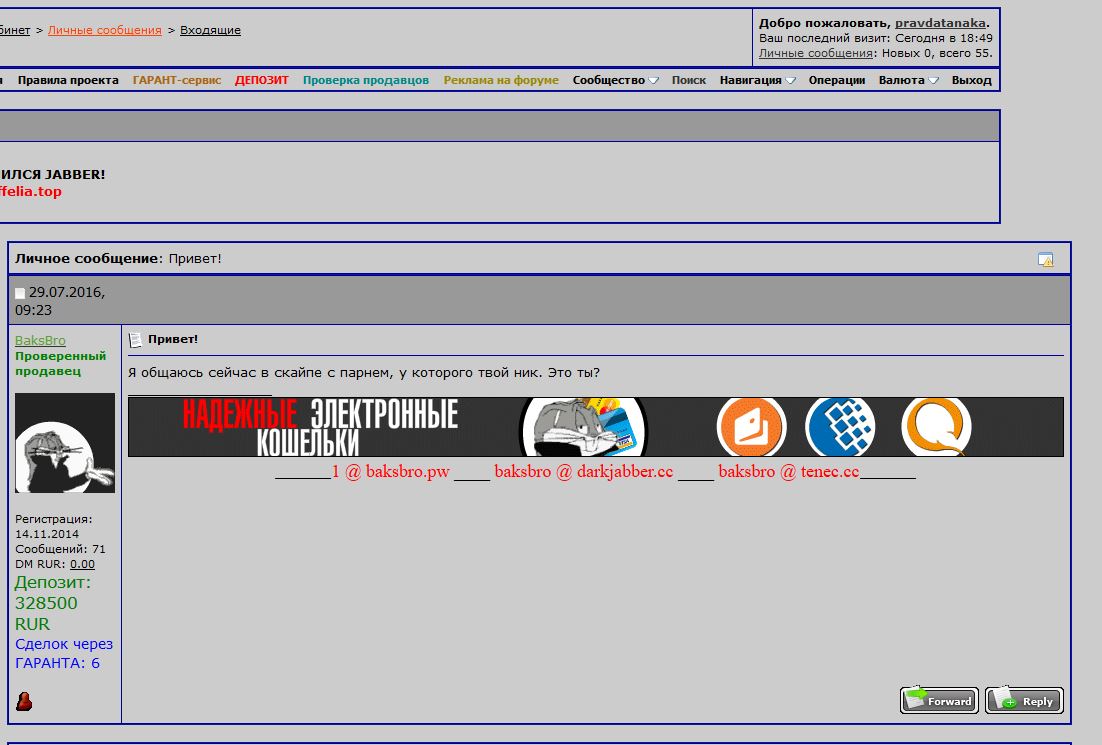Image resolution: width=1102 pixels, height=745 pixels.
Task: Expand the Навигация dropdown menu
Action: (757, 80)
